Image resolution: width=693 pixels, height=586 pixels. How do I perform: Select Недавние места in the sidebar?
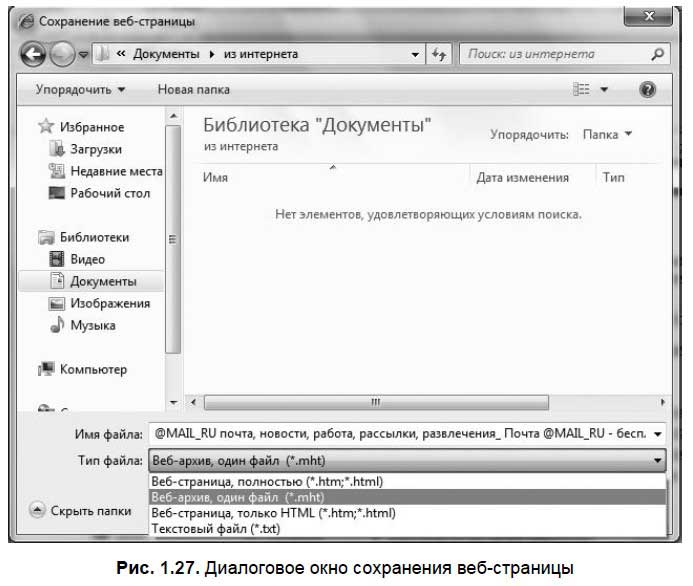[115, 171]
